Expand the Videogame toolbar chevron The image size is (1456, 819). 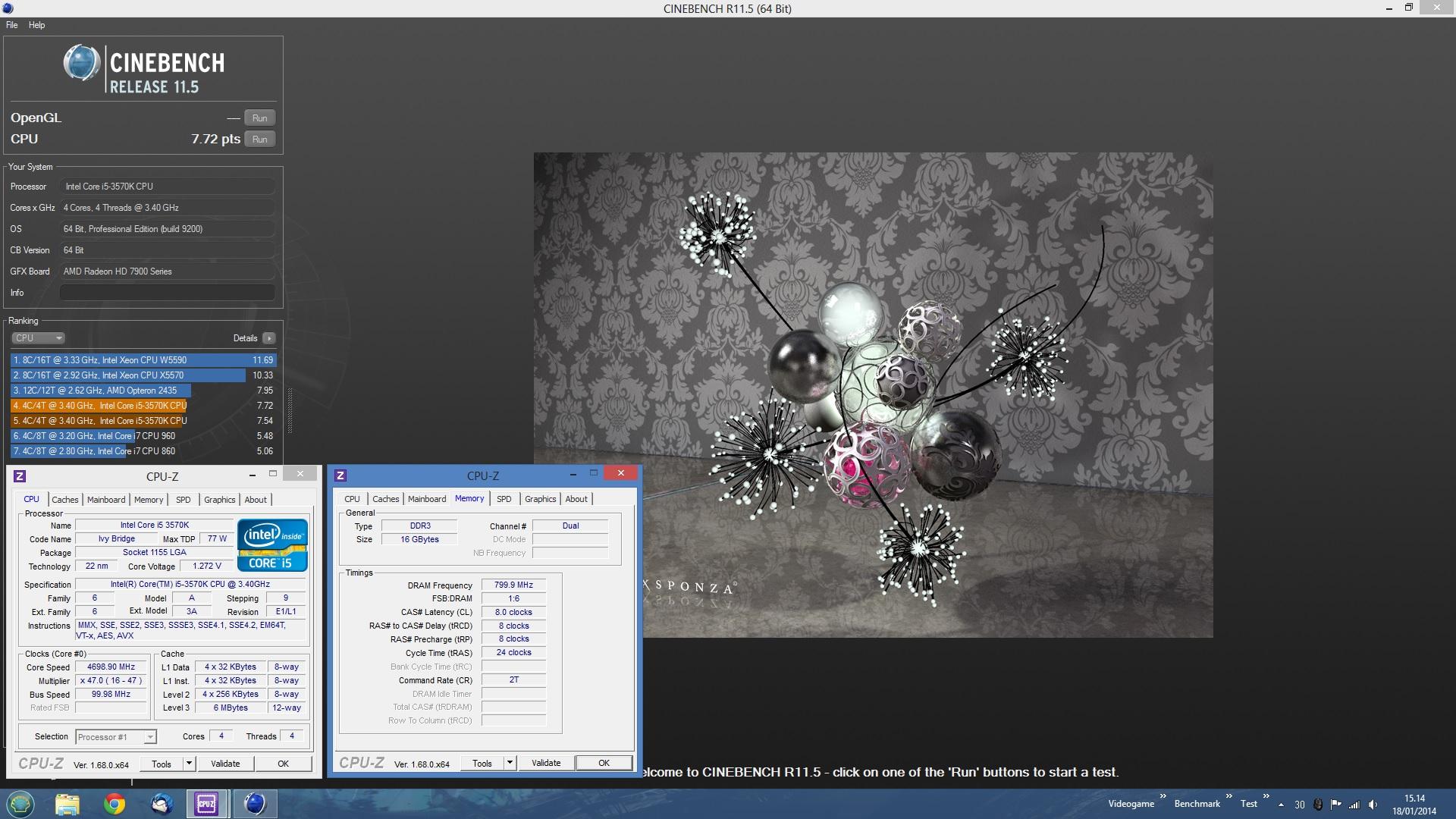coord(1163,796)
